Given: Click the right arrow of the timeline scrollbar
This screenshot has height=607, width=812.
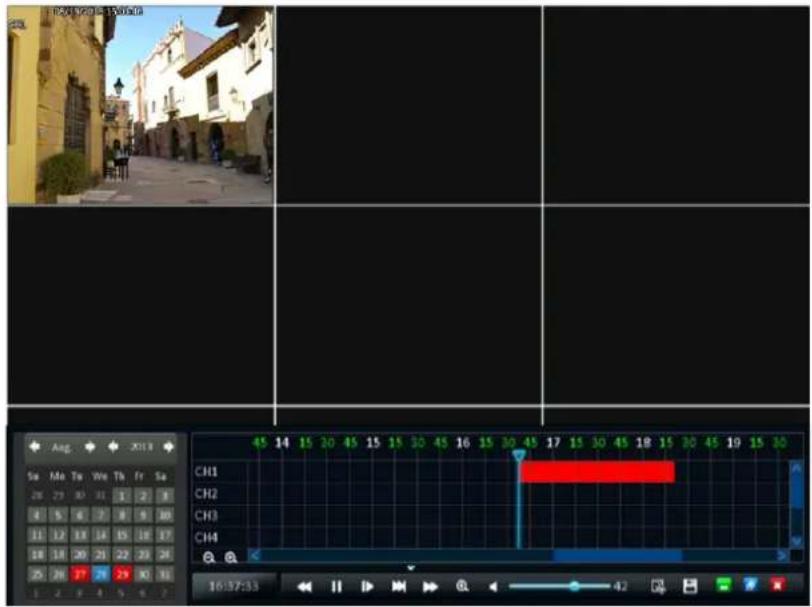Looking at the screenshot, I should 782,556.
